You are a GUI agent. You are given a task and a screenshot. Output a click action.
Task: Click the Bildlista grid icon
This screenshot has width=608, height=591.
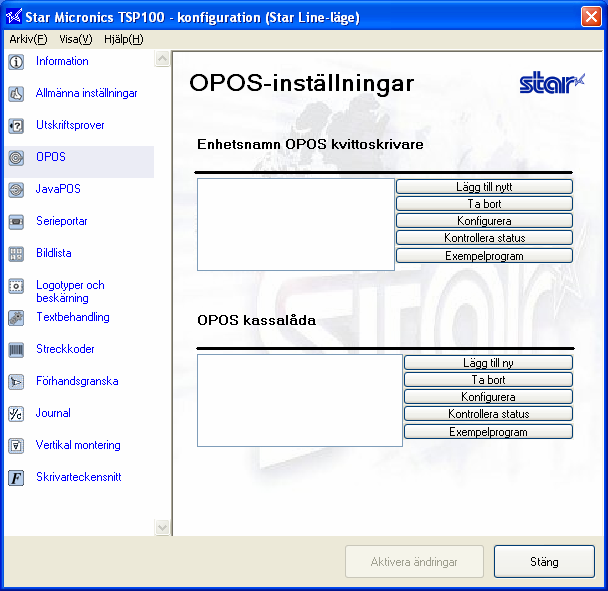click(16, 254)
